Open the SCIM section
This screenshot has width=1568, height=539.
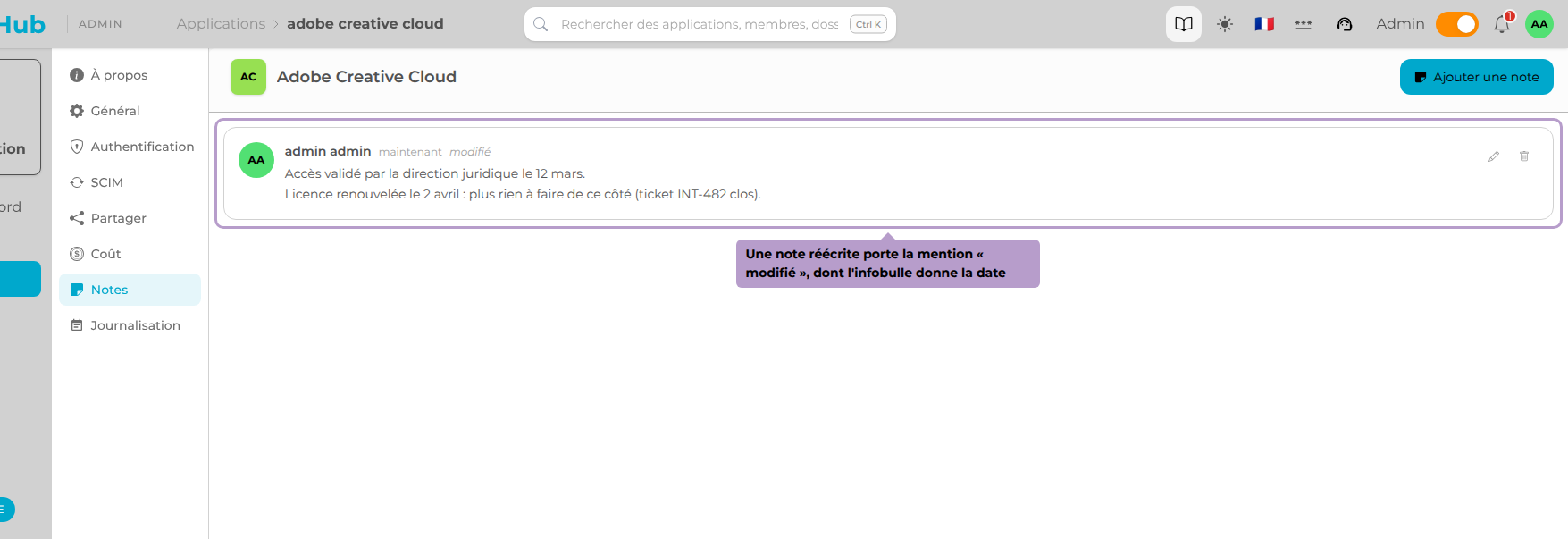coord(130,182)
